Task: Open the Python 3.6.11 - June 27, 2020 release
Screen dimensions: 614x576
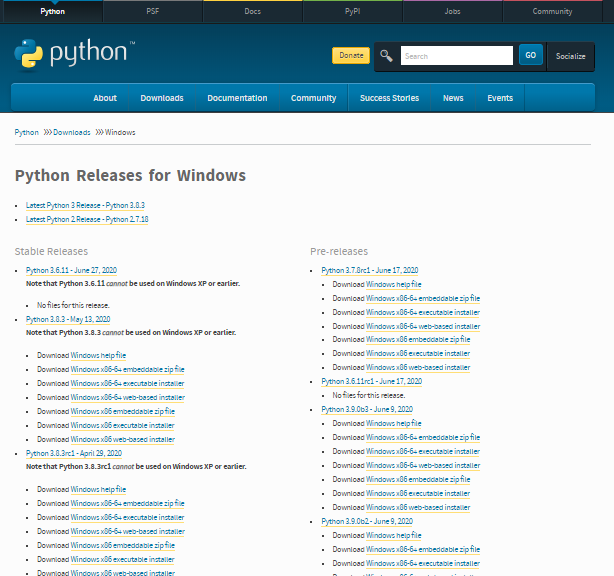Action: 71,270
